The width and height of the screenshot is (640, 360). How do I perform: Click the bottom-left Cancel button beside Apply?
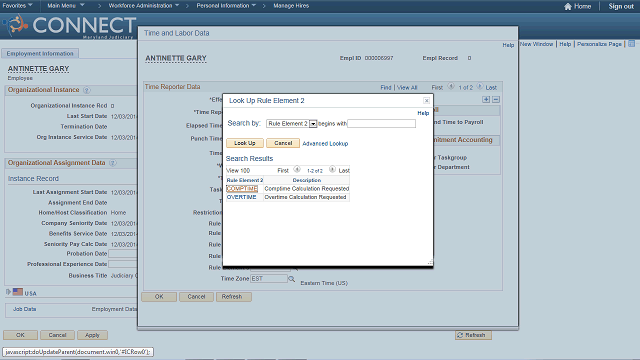click(57, 335)
